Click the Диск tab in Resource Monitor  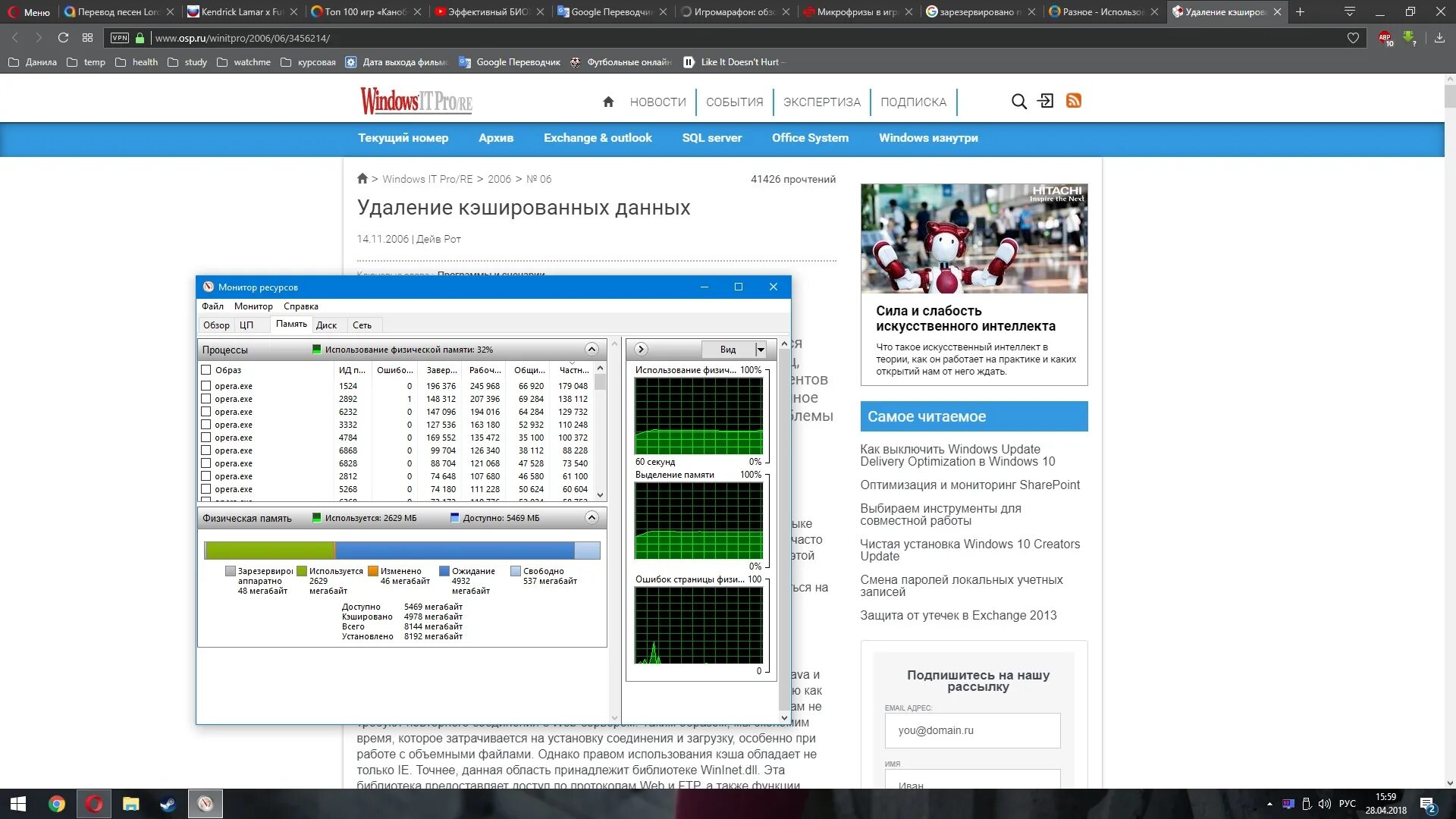coord(326,324)
